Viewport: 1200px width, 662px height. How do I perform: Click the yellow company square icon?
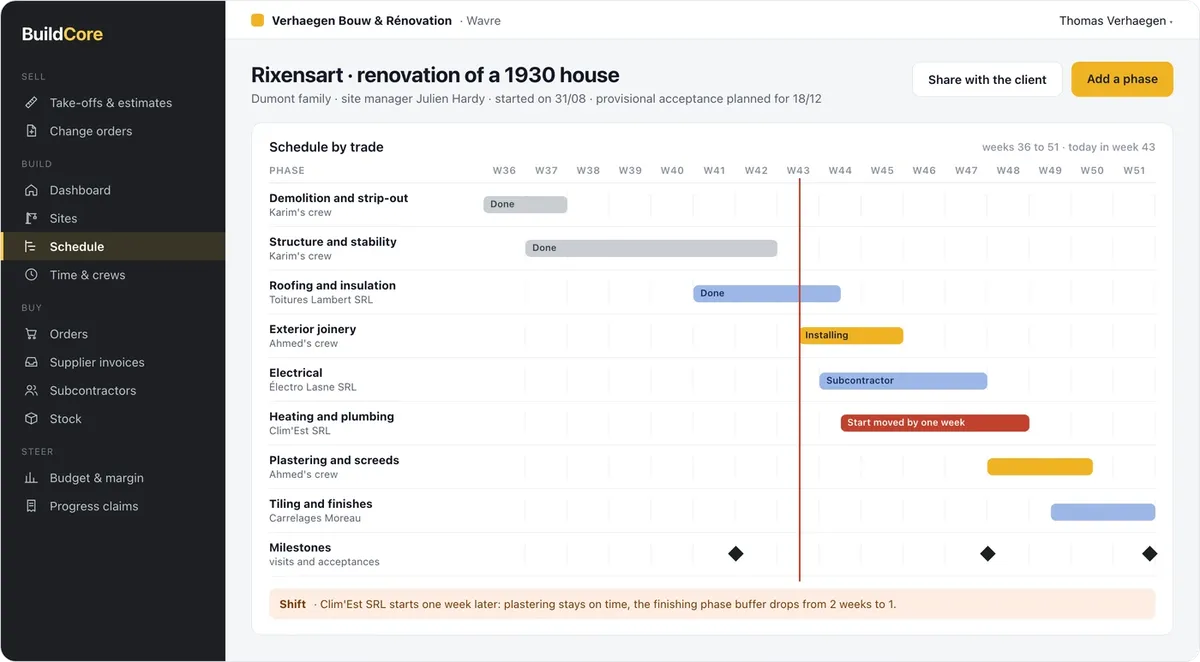(257, 20)
